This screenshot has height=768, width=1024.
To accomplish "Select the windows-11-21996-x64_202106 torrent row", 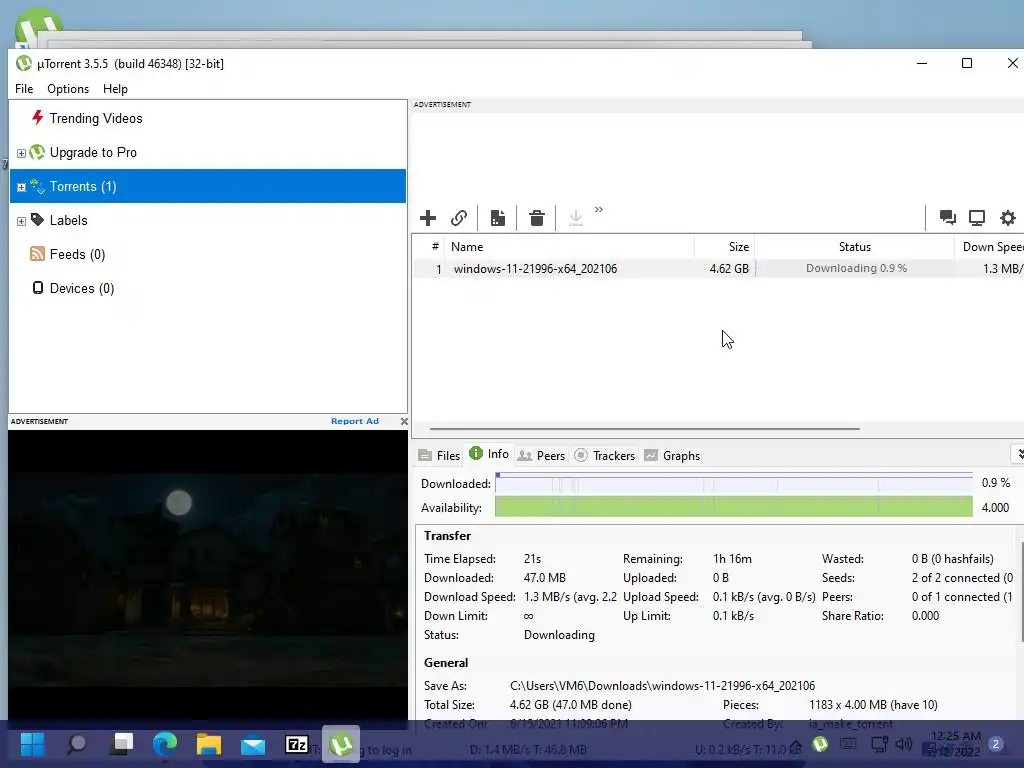I will point(718,268).
